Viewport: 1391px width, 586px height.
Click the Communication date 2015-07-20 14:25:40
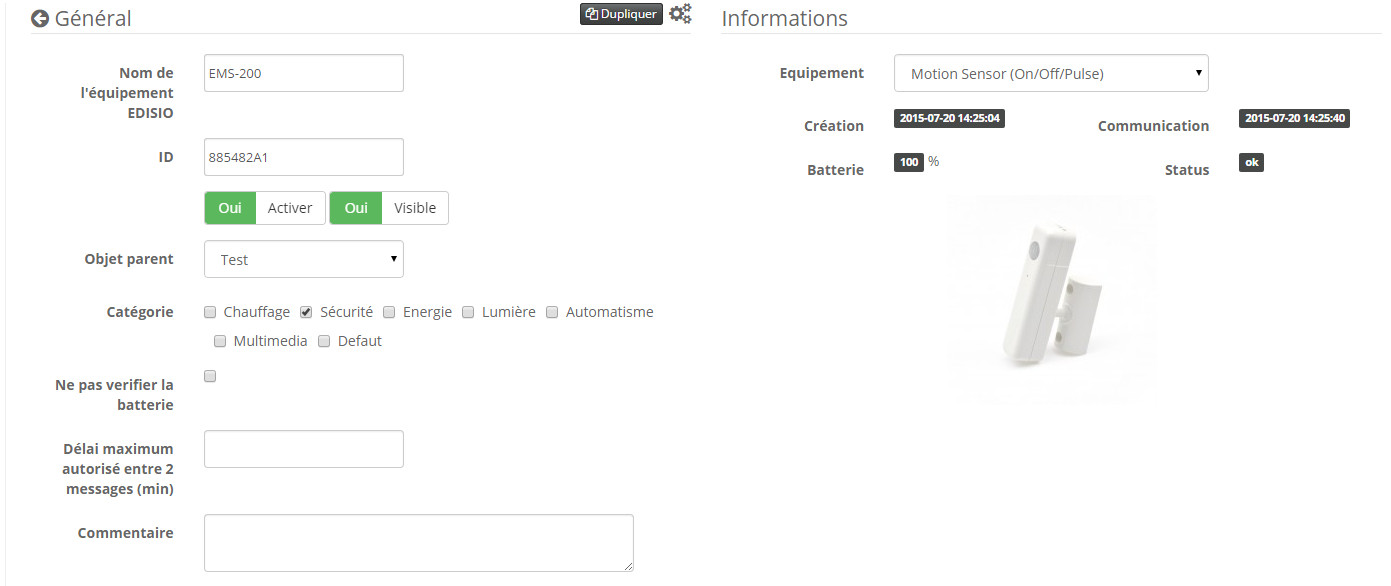point(1295,118)
